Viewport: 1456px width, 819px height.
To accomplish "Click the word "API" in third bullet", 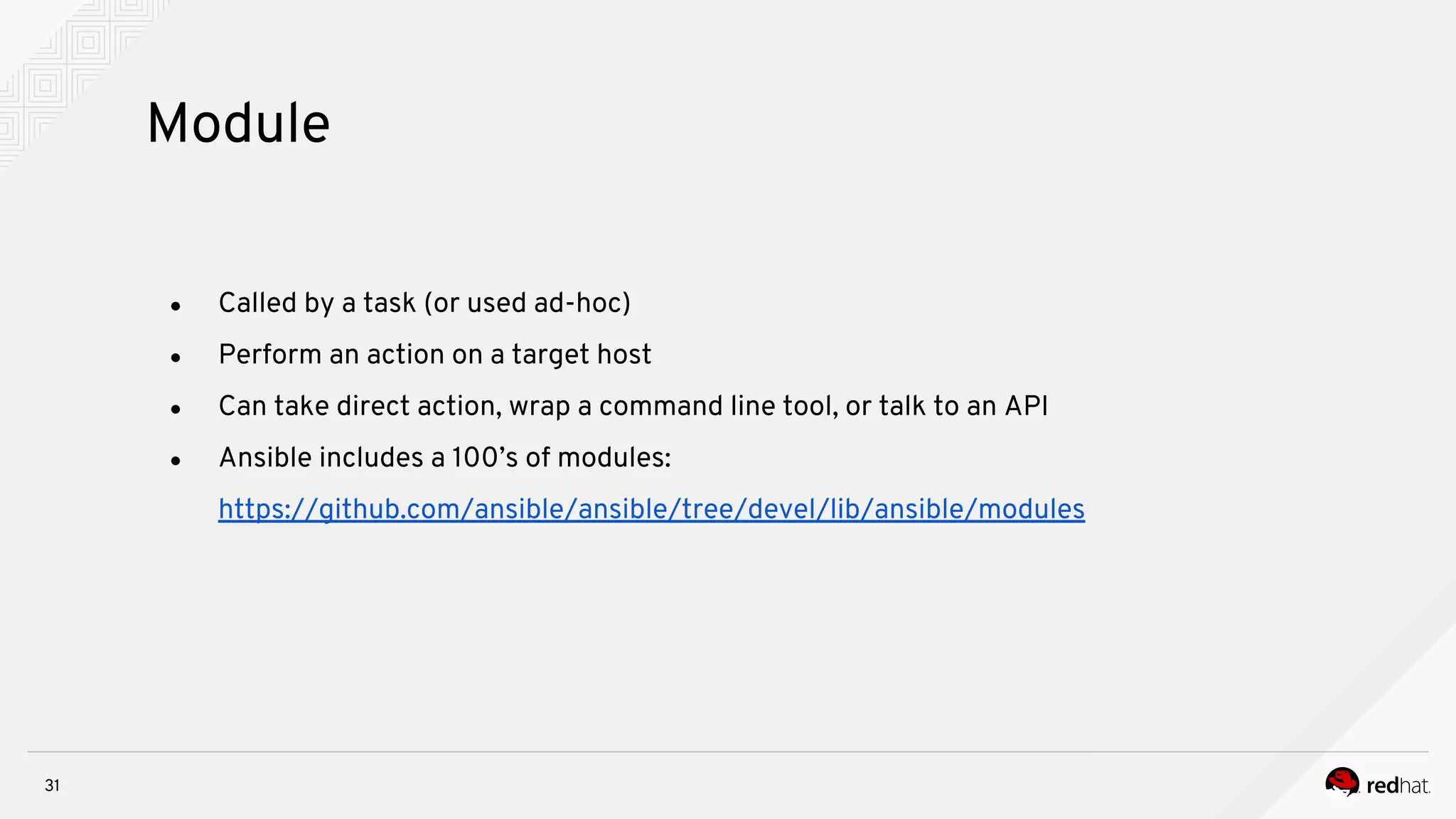I will (1027, 406).
